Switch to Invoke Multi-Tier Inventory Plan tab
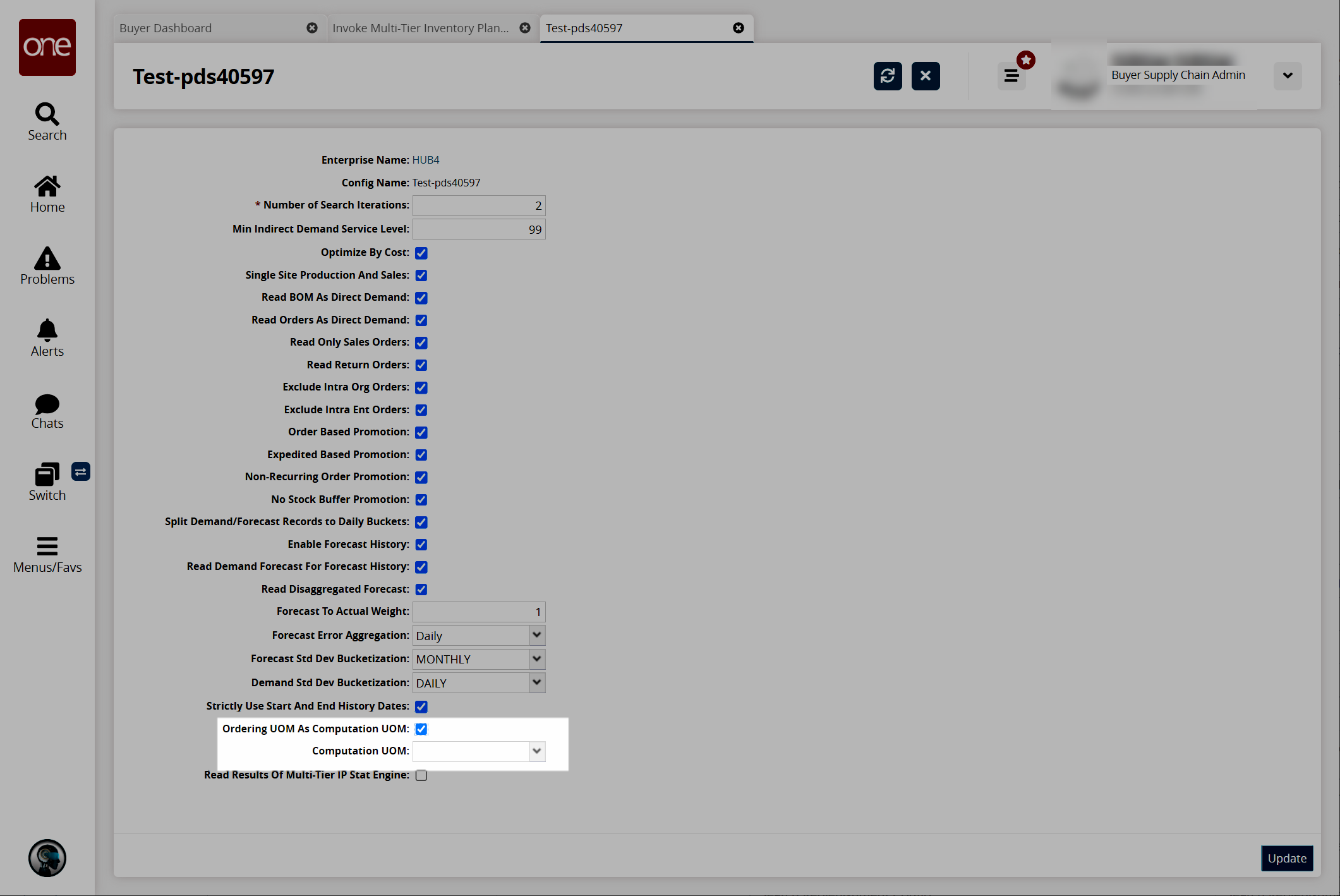 click(420, 28)
